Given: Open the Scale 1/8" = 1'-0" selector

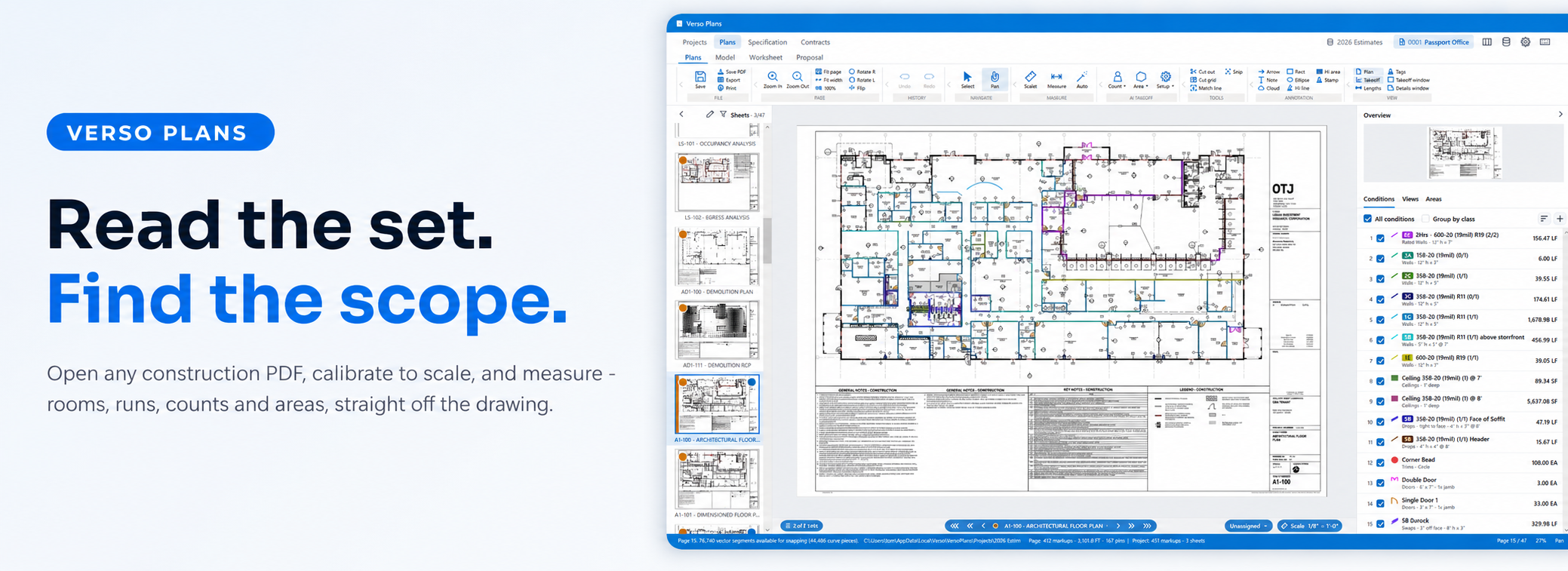Looking at the screenshot, I should pos(1310,526).
